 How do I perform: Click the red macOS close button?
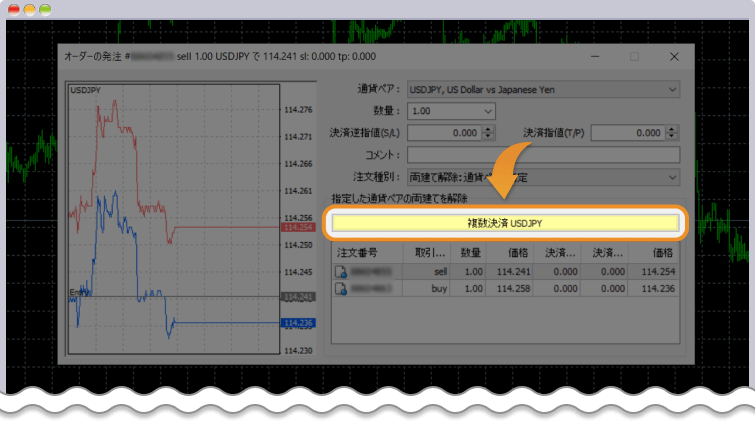click(13, 9)
